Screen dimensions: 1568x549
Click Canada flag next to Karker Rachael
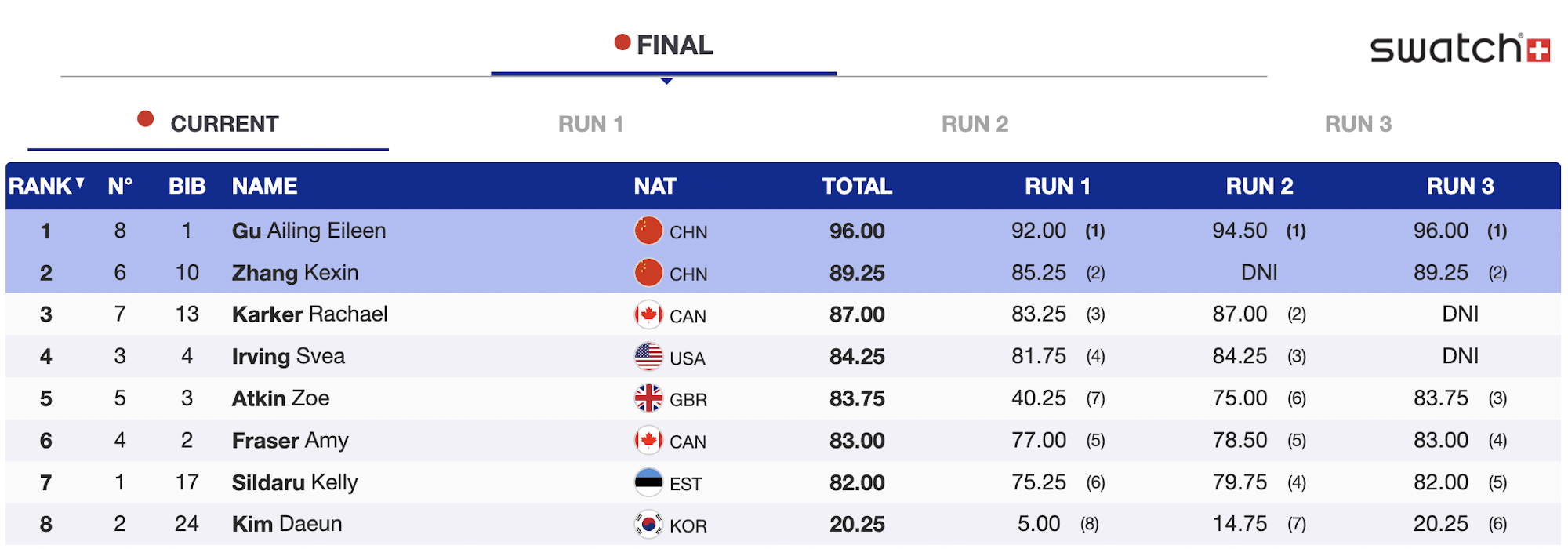point(648,314)
